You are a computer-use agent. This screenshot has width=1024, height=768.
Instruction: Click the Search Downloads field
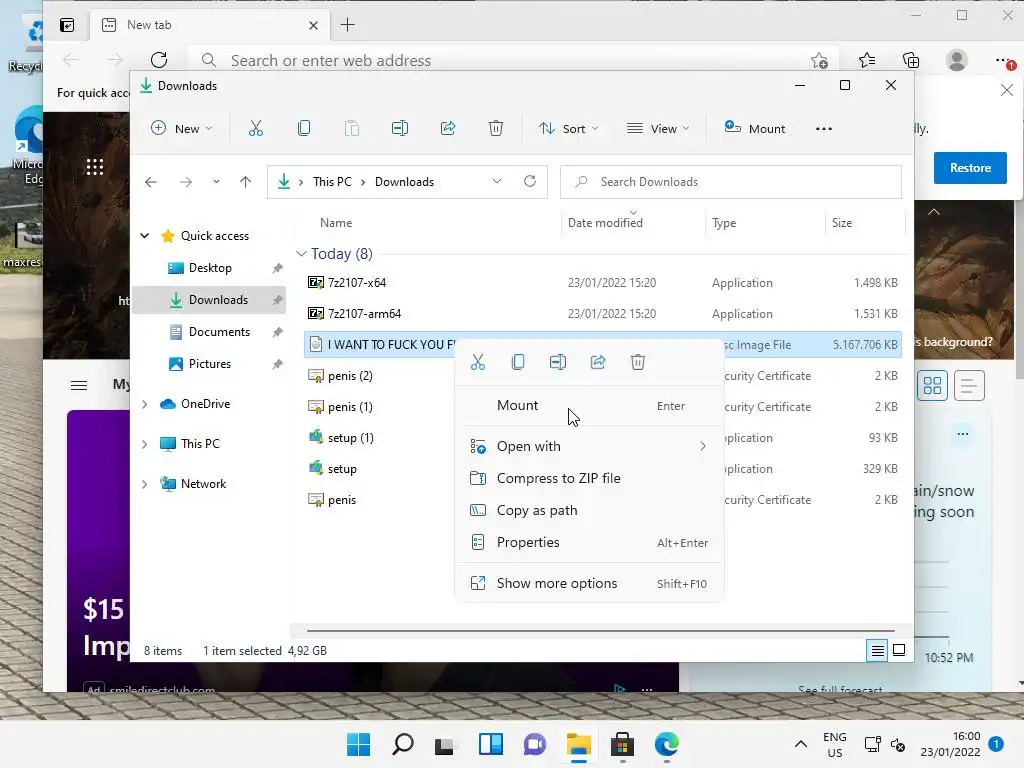731,182
